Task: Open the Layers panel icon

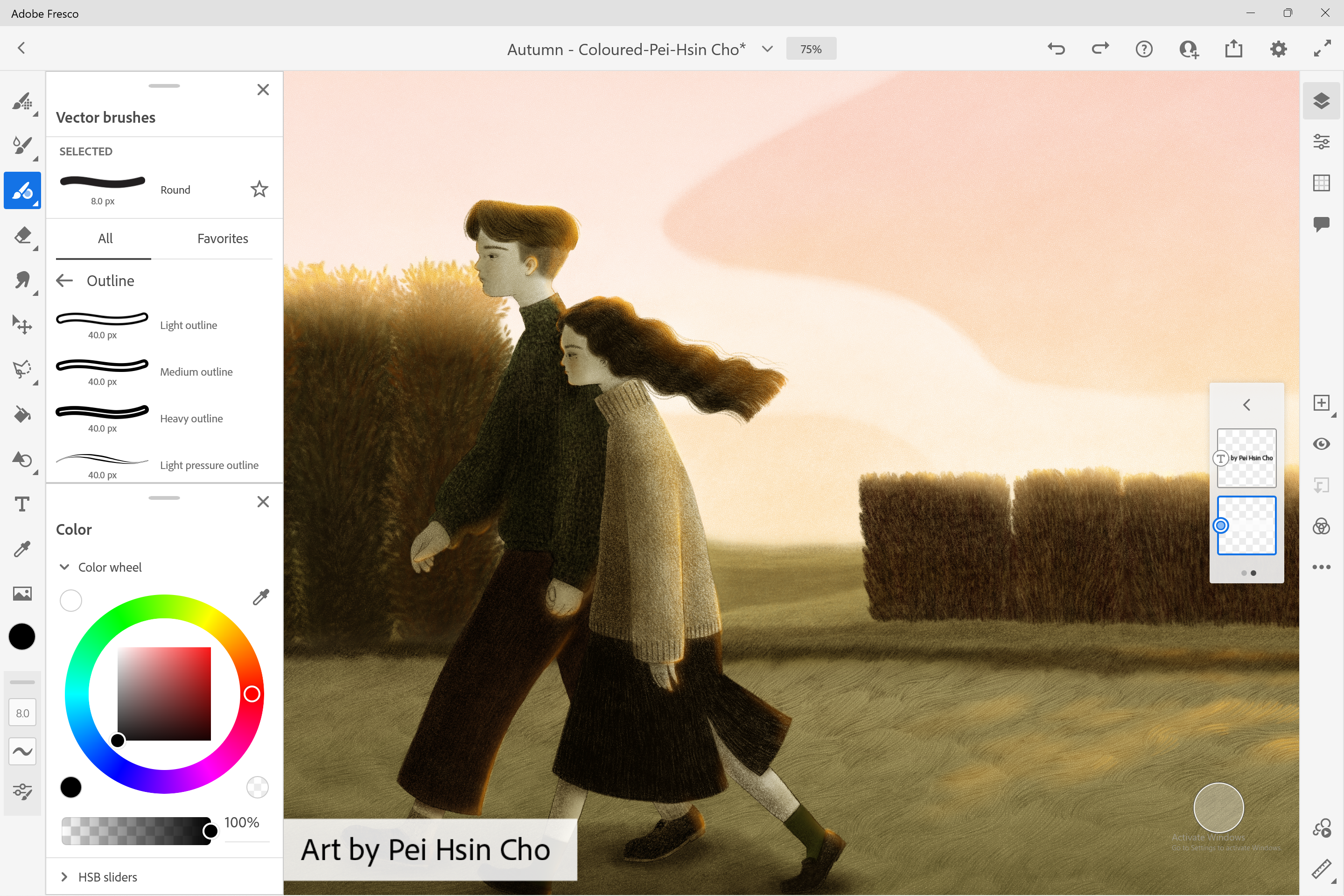Action: click(1322, 101)
